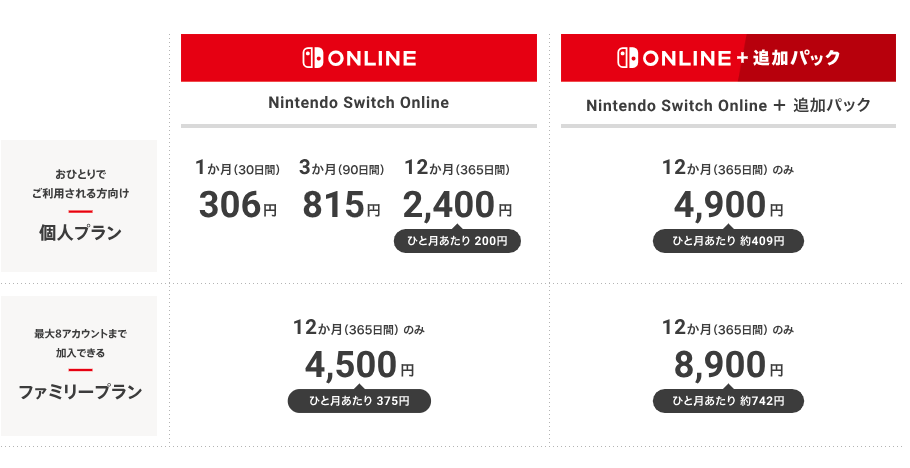Screen dimensions: 910x468
Task: Click the Switch logo in the Online banner
Action: pyautogui.click(x=312, y=58)
